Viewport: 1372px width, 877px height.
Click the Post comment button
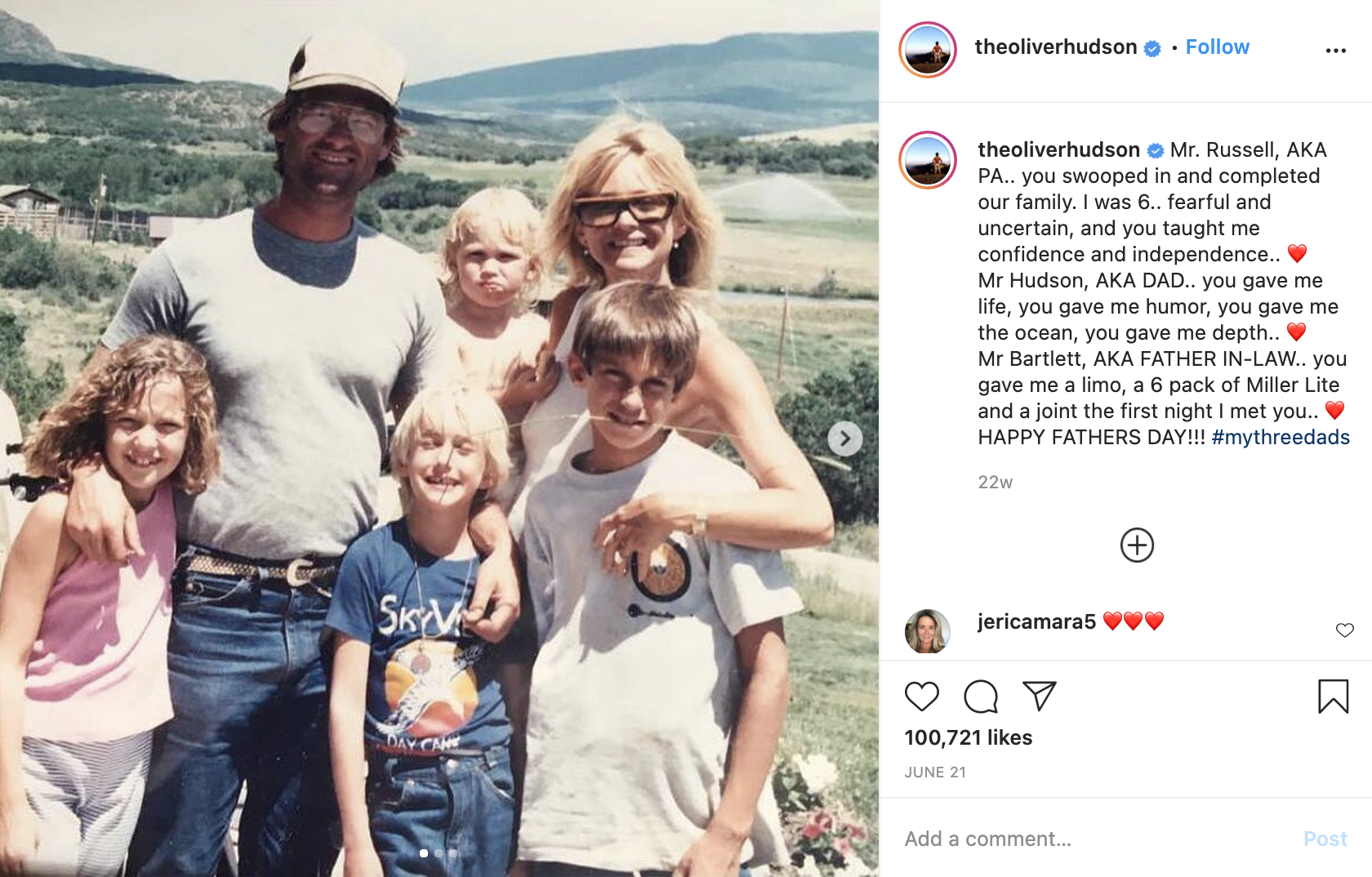pos(1325,839)
